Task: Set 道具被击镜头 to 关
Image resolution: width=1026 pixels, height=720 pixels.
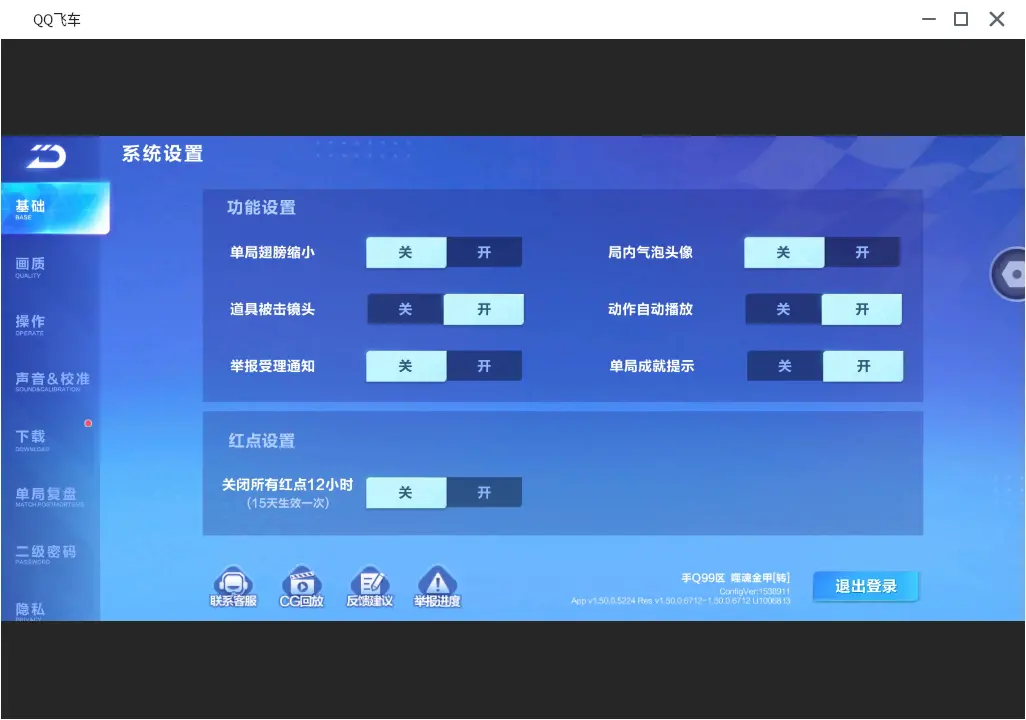Action: point(406,309)
